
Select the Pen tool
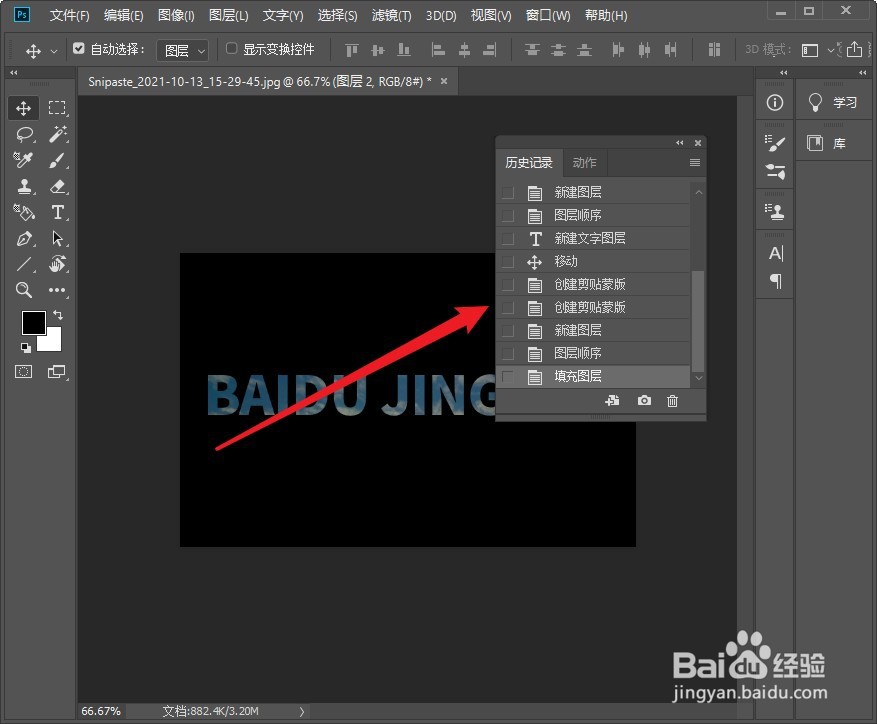24,238
